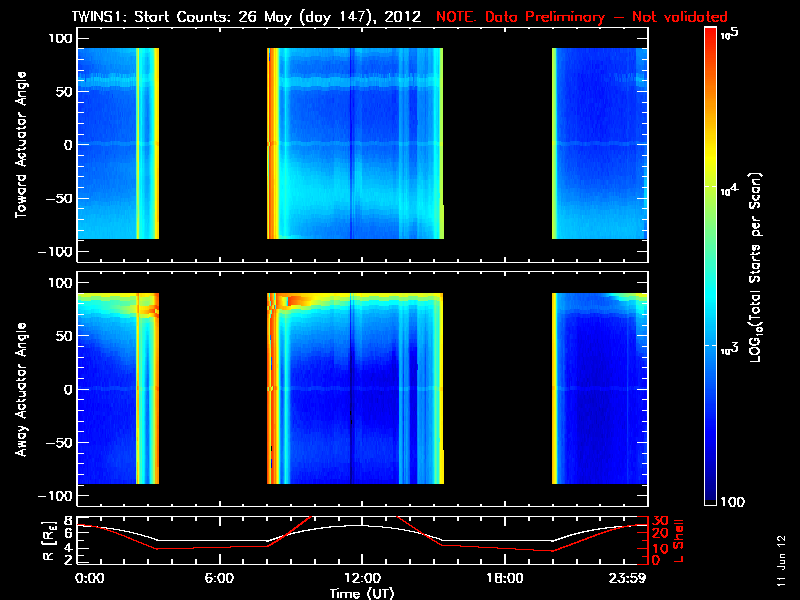Click the "LOG10(Total Starts per Scan)" label
This screenshot has width=800, height=600.
point(758,264)
